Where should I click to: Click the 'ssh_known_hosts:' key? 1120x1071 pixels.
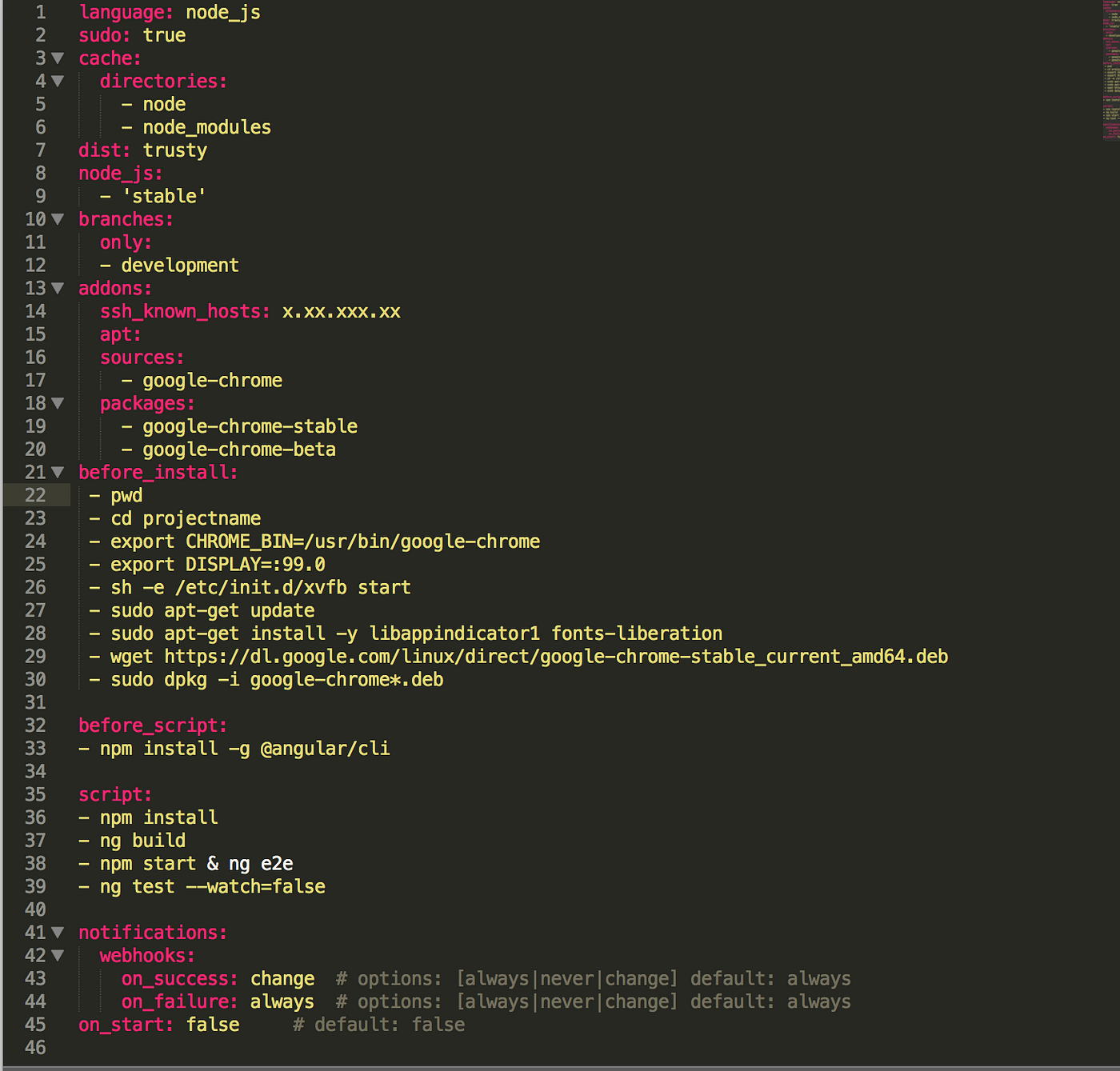(186, 312)
